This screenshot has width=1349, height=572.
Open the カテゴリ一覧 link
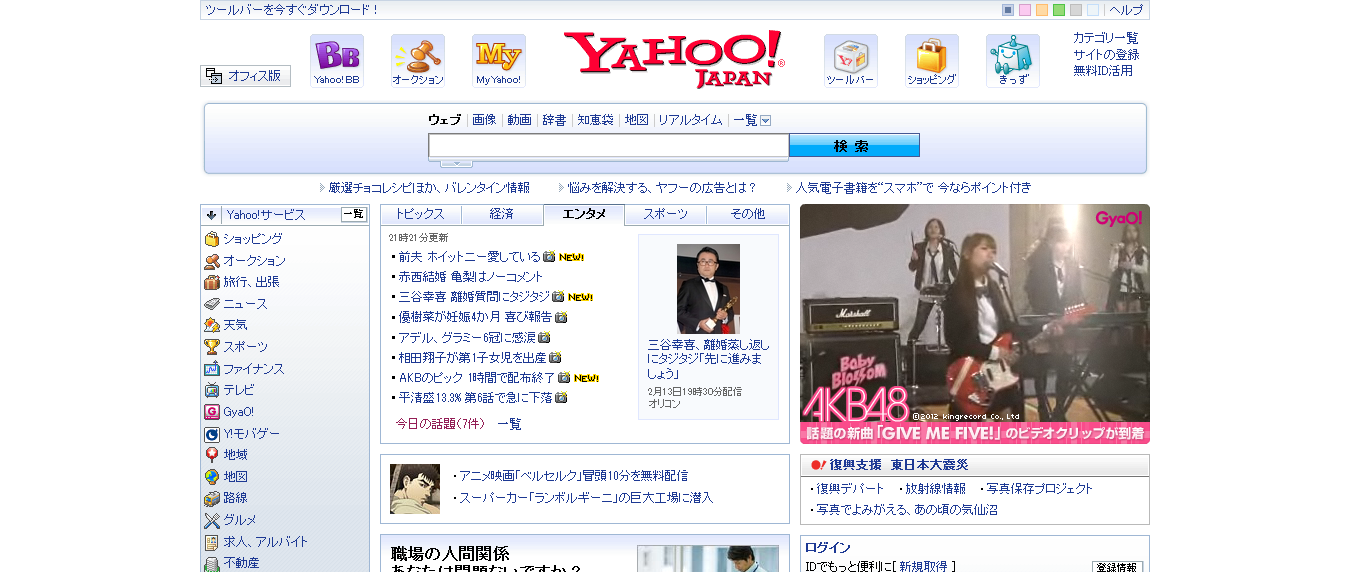(1106, 38)
